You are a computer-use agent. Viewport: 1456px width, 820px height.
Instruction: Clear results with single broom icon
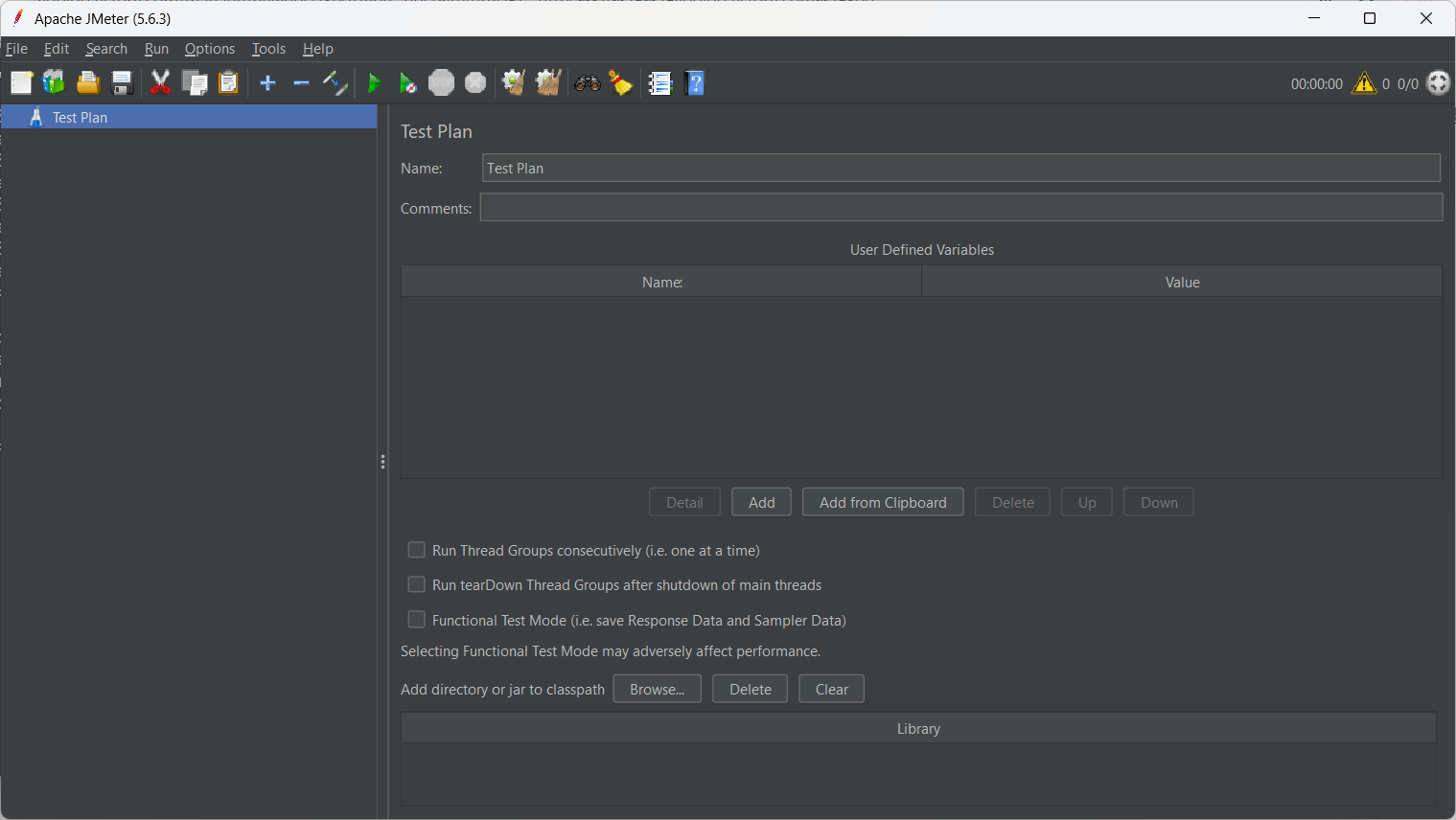514,83
